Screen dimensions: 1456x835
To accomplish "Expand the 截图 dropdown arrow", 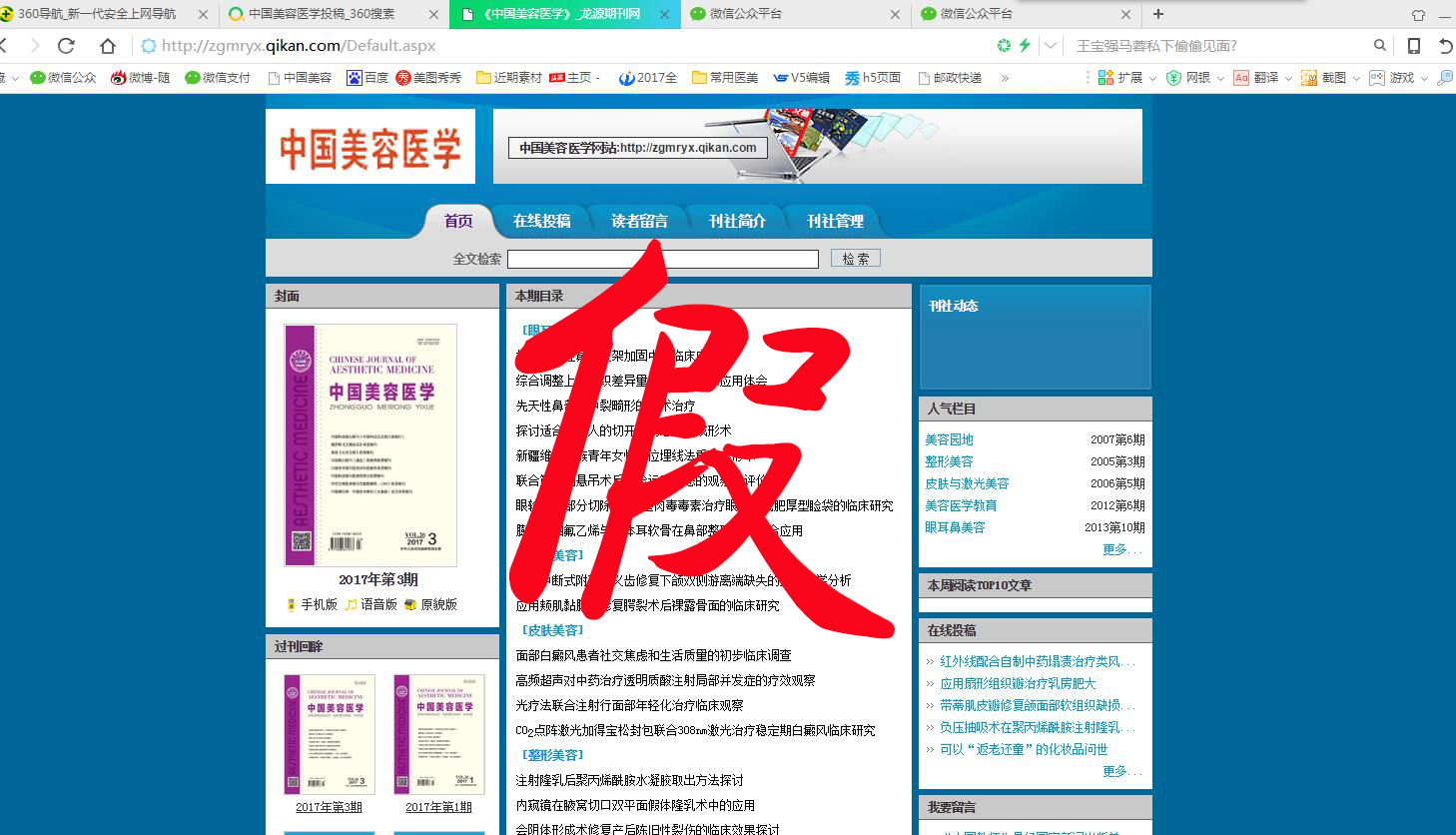I will pos(1356,79).
